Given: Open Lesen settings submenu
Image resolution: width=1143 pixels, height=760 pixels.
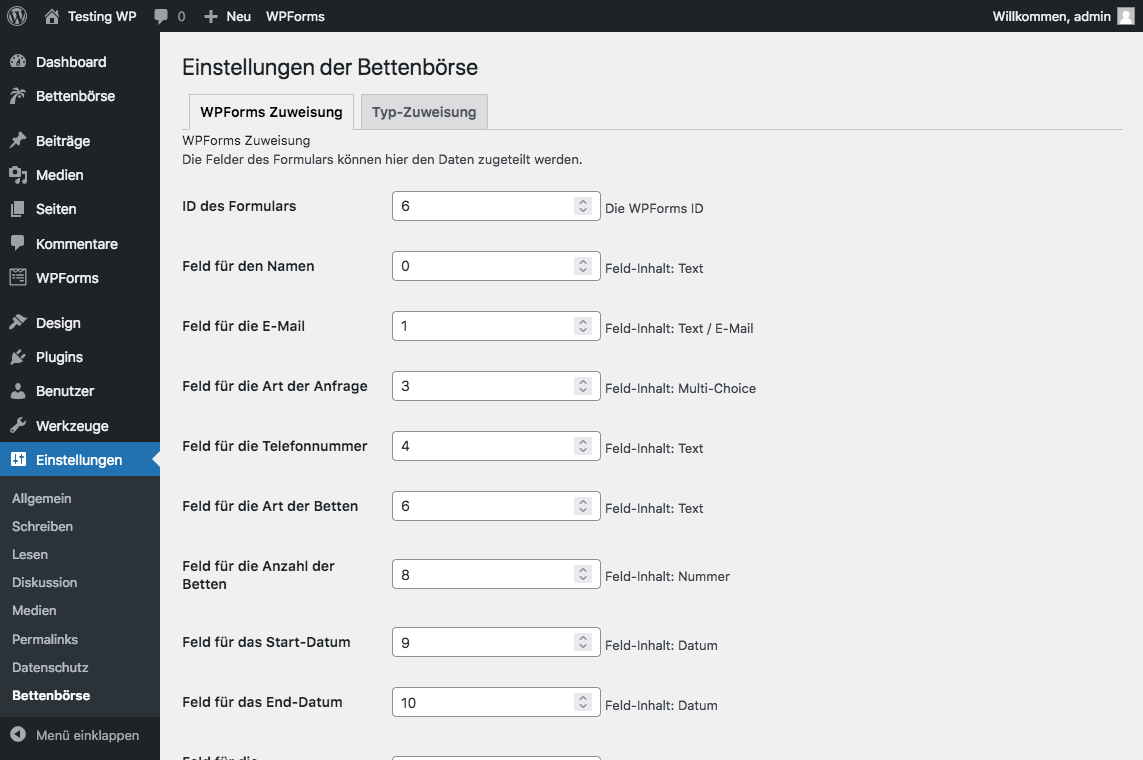Looking at the screenshot, I should [30, 555].
